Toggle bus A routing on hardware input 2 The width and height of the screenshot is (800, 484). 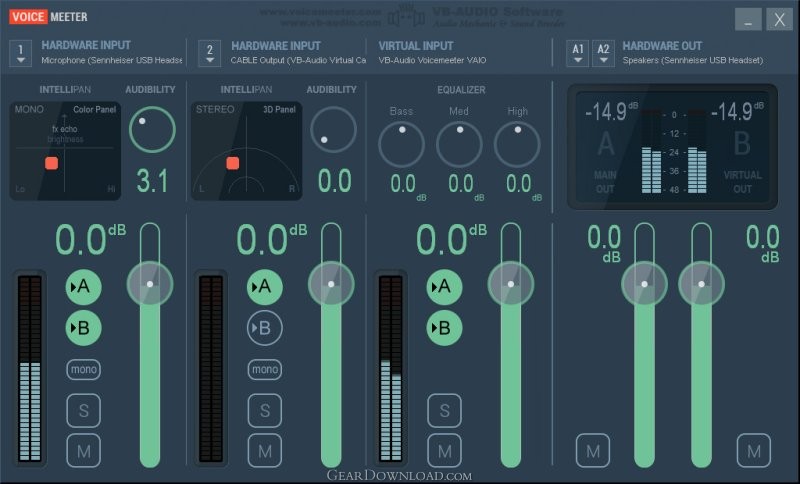click(265, 287)
